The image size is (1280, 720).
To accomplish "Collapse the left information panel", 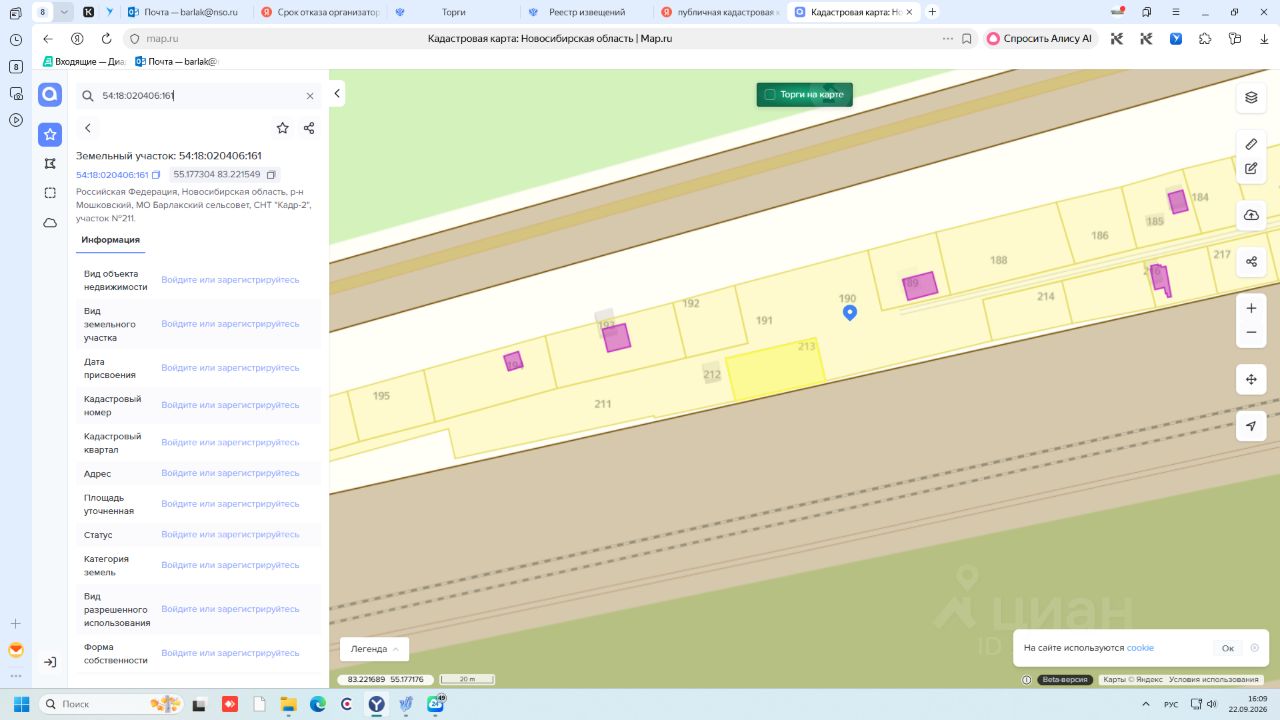I will point(337,93).
